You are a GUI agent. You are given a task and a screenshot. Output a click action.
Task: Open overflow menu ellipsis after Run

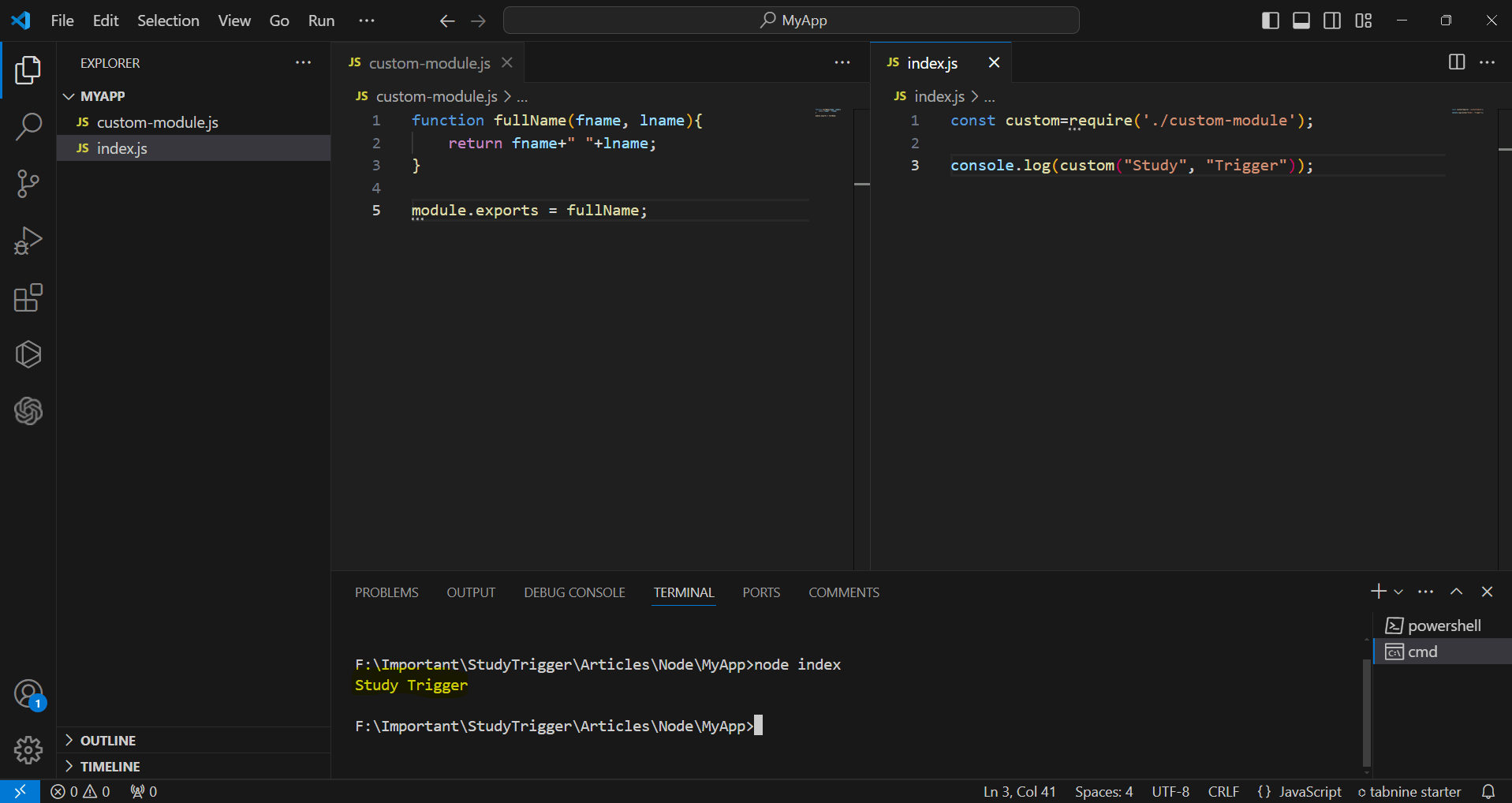coord(367,21)
